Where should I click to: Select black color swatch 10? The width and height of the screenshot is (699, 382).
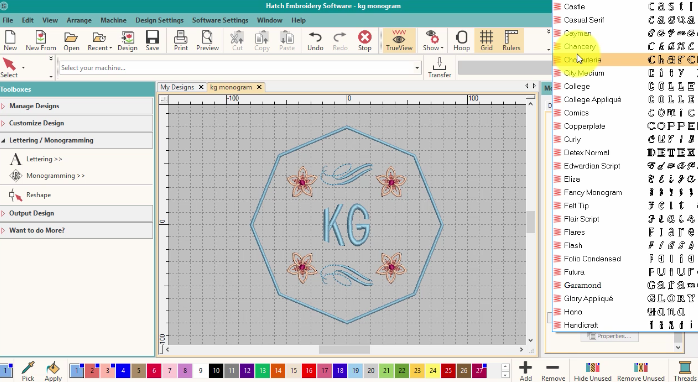pos(216,370)
